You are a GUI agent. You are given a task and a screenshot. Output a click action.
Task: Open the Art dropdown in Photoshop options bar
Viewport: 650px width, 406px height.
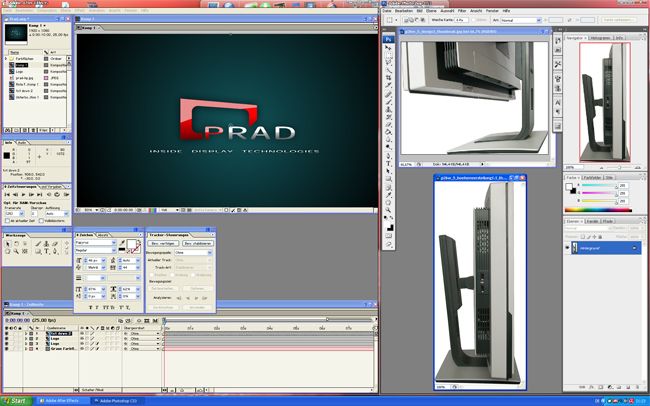point(521,20)
